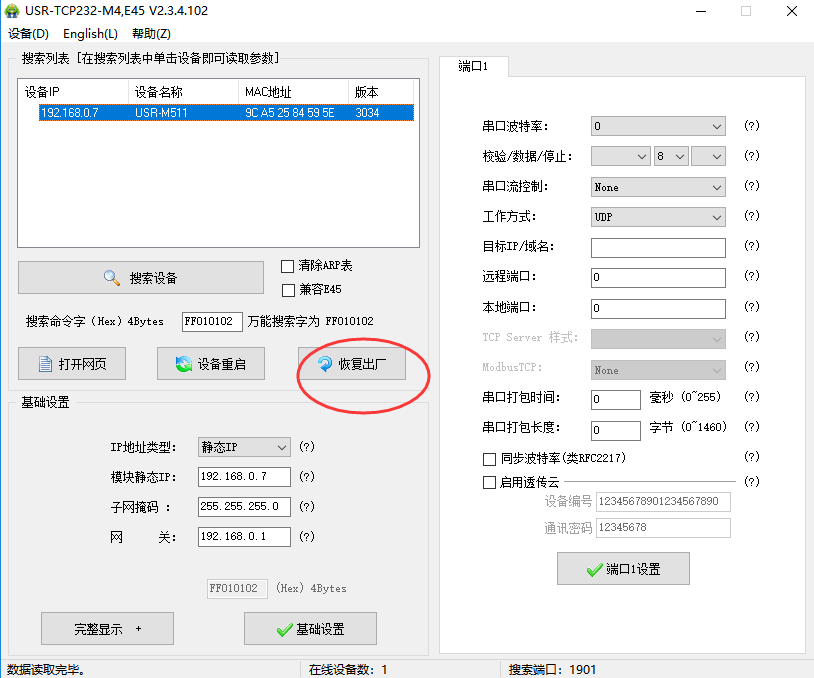Click the help (?) next to 串口波特率

coord(752,126)
